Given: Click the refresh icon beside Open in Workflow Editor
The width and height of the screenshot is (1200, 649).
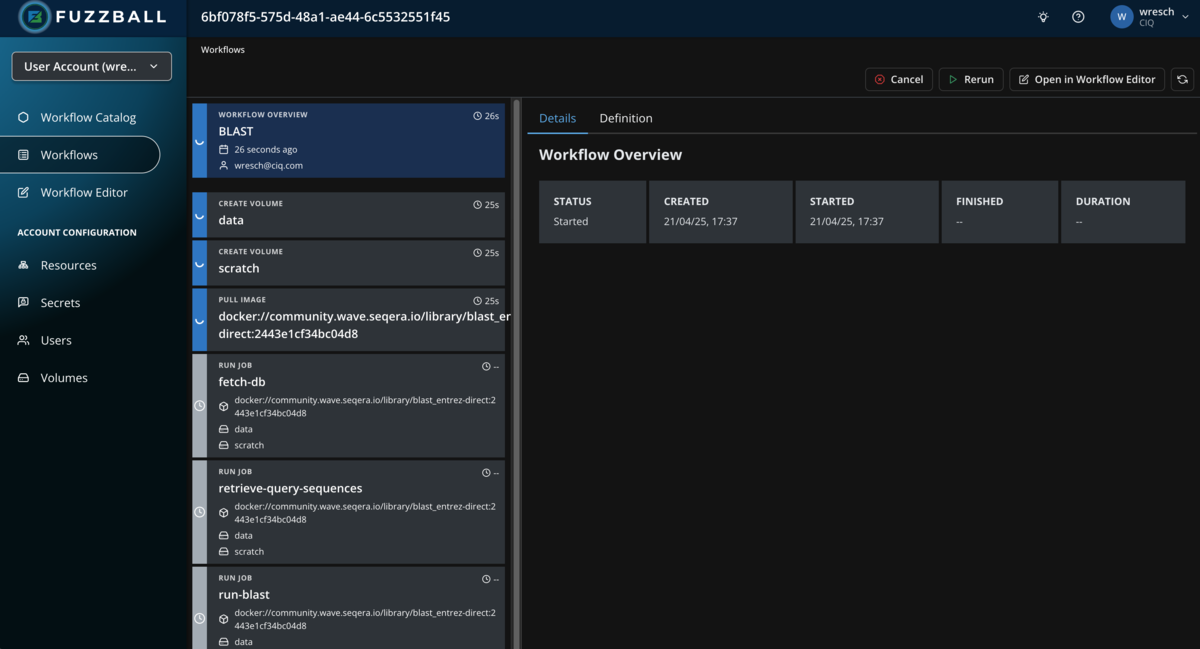Looking at the screenshot, I should pos(1183,79).
